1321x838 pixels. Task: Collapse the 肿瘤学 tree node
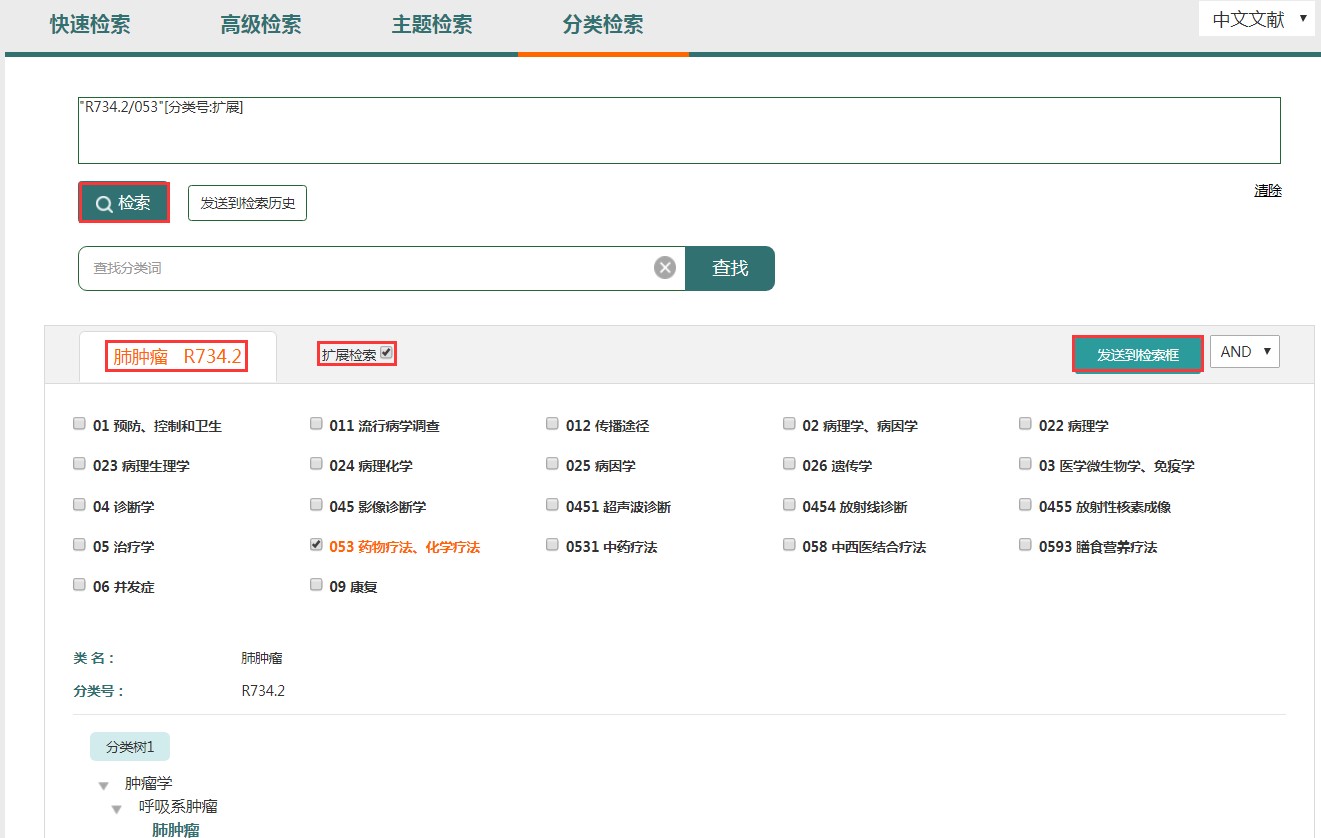click(103, 786)
